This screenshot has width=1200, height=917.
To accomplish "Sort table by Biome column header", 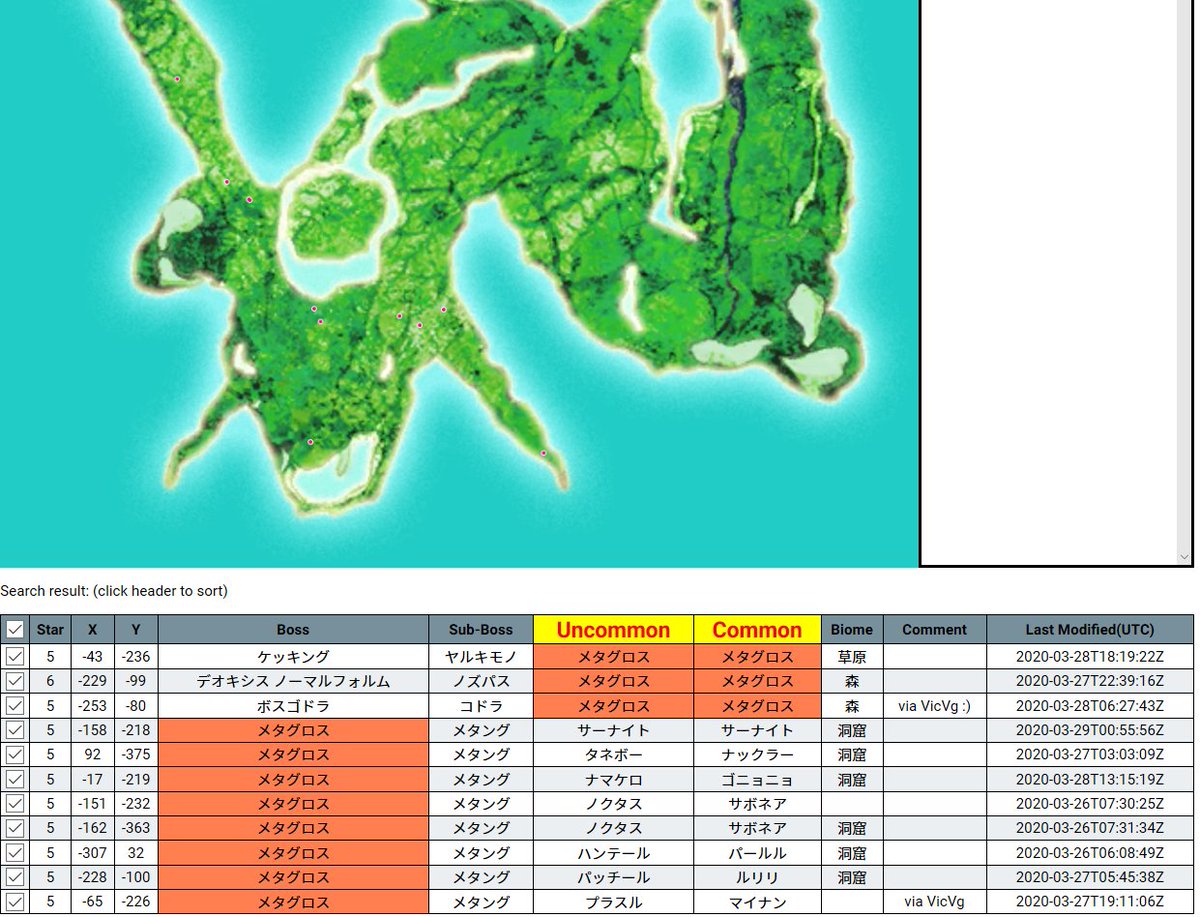I will [852, 630].
